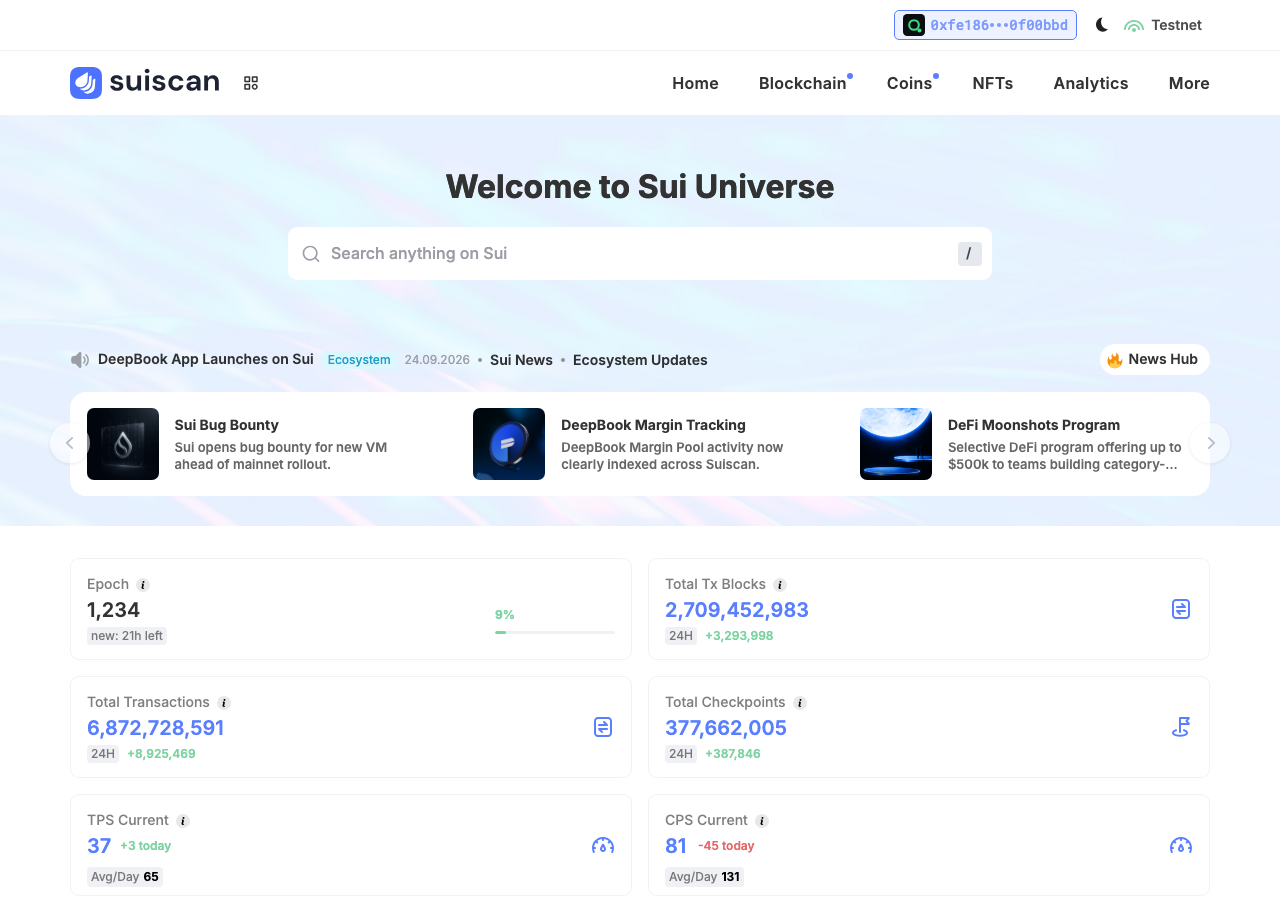Open Total Tx Blocks value 2,709,452,983

737,610
